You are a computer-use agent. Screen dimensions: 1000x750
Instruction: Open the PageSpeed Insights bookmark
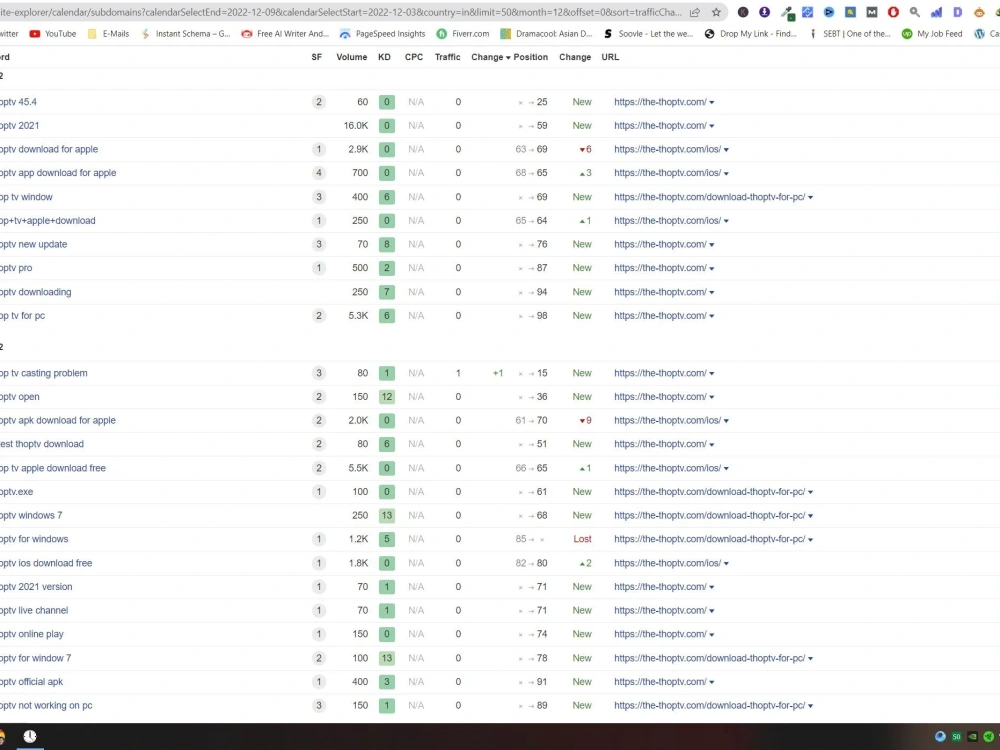pyautogui.click(x=382, y=34)
